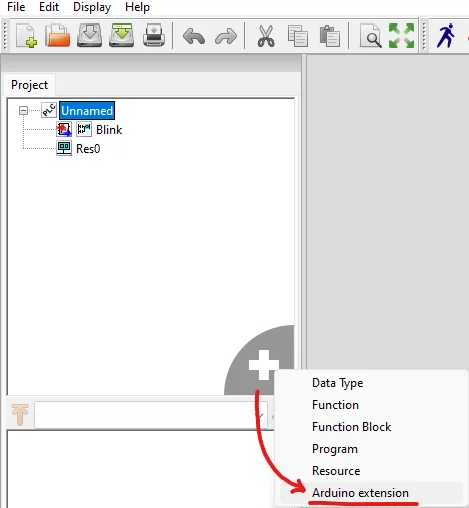
Task: Open the Help menu
Action: [137, 7]
